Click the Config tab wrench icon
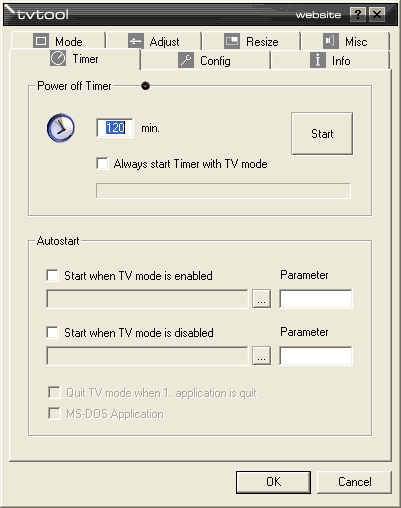This screenshot has width=401, height=508. pyautogui.click(x=186, y=60)
